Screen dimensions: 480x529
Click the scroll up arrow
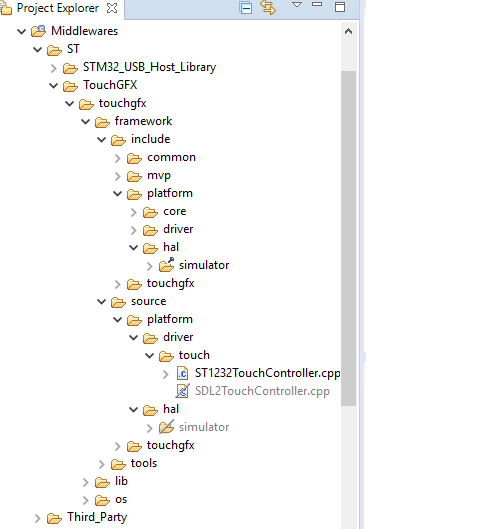[348, 31]
